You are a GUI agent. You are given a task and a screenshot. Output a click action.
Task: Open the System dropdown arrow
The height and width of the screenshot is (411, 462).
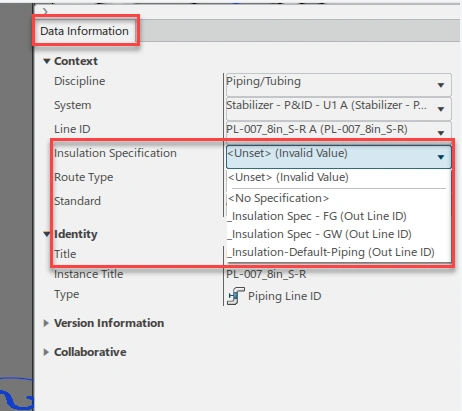click(x=441, y=109)
